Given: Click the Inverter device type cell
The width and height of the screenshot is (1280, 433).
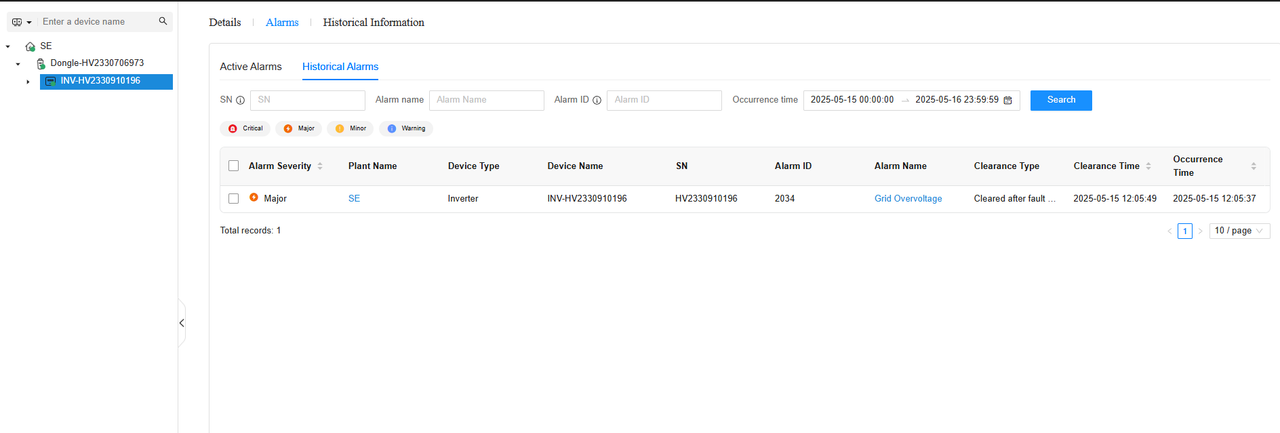Looking at the screenshot, I should pos(463,198).
